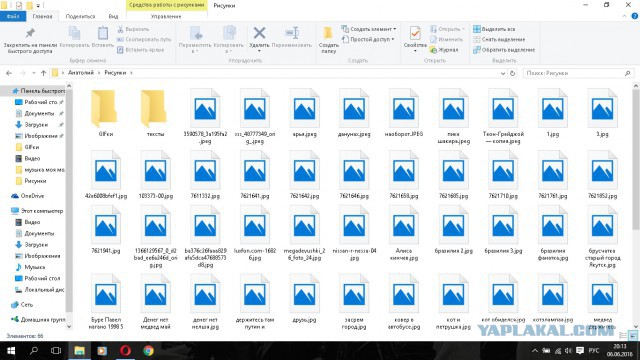Select the file наоборот.JPEG
This screenshot has width=640, height=360.
403,113
